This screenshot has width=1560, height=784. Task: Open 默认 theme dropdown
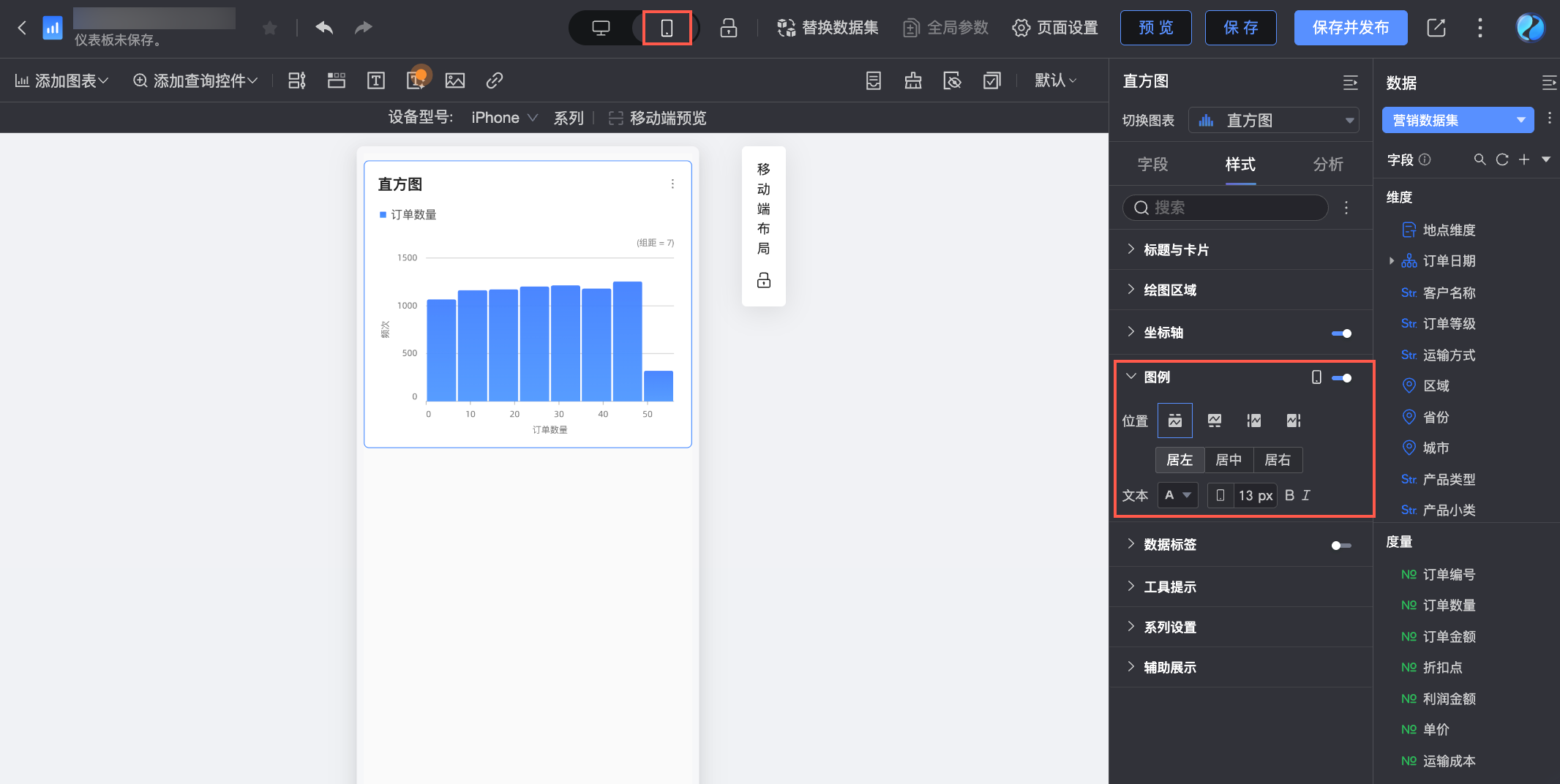[1055, 80]
